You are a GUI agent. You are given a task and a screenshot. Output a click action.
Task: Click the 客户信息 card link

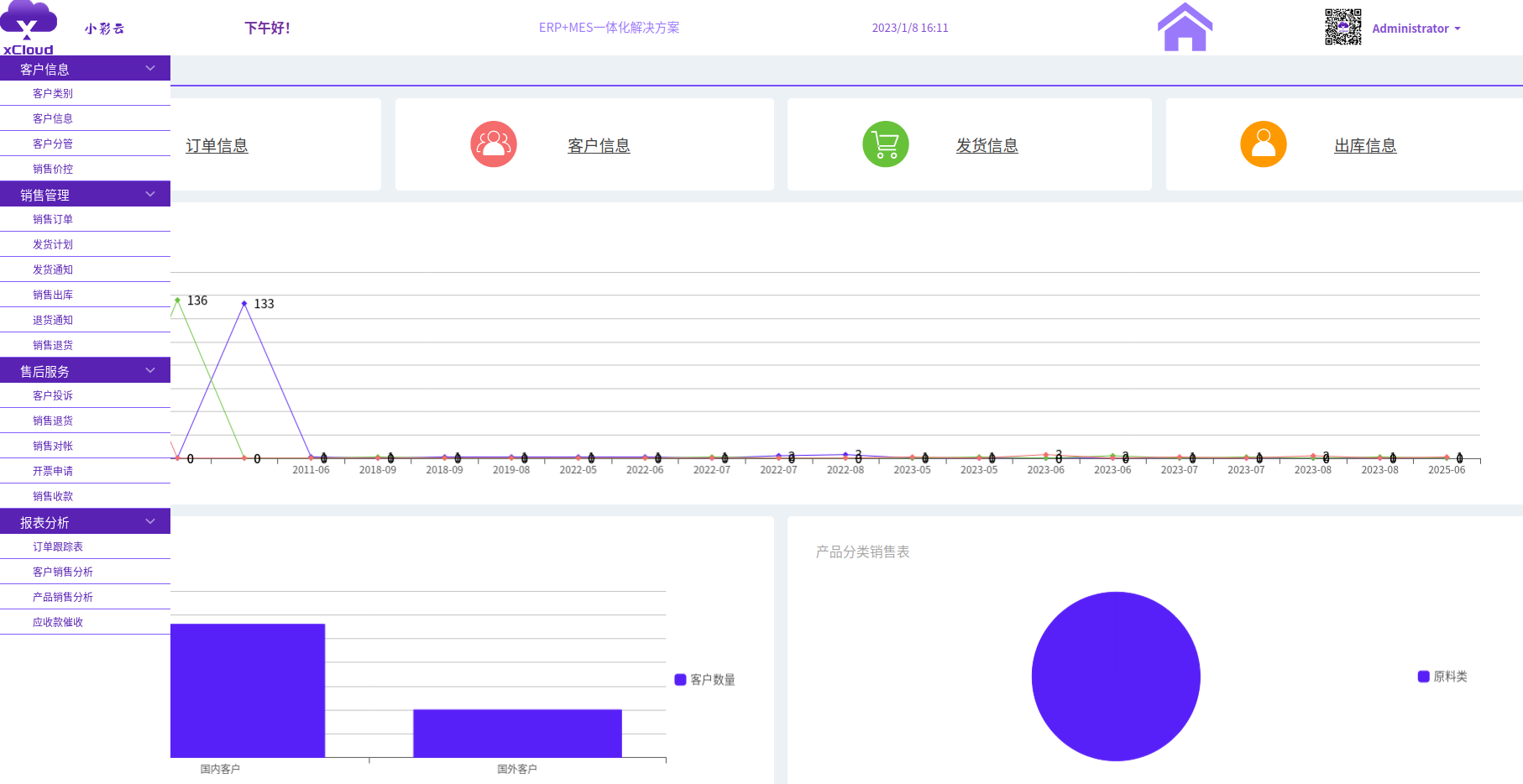(599, 145)
